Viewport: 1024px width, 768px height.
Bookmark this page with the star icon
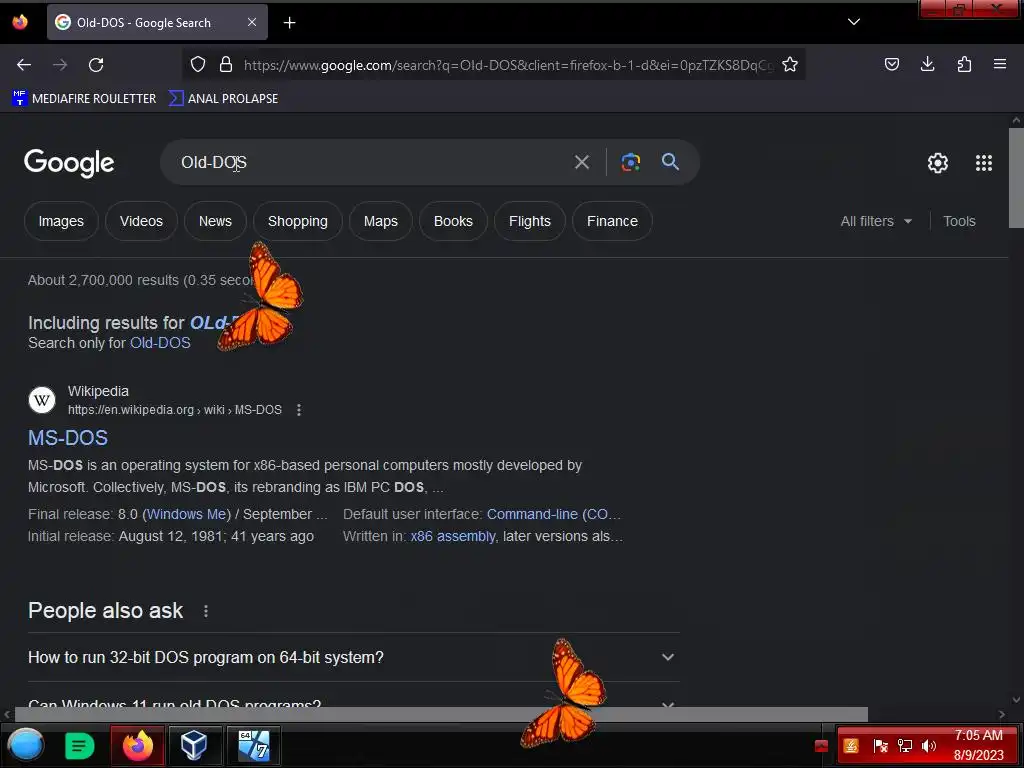pos(790,65)
